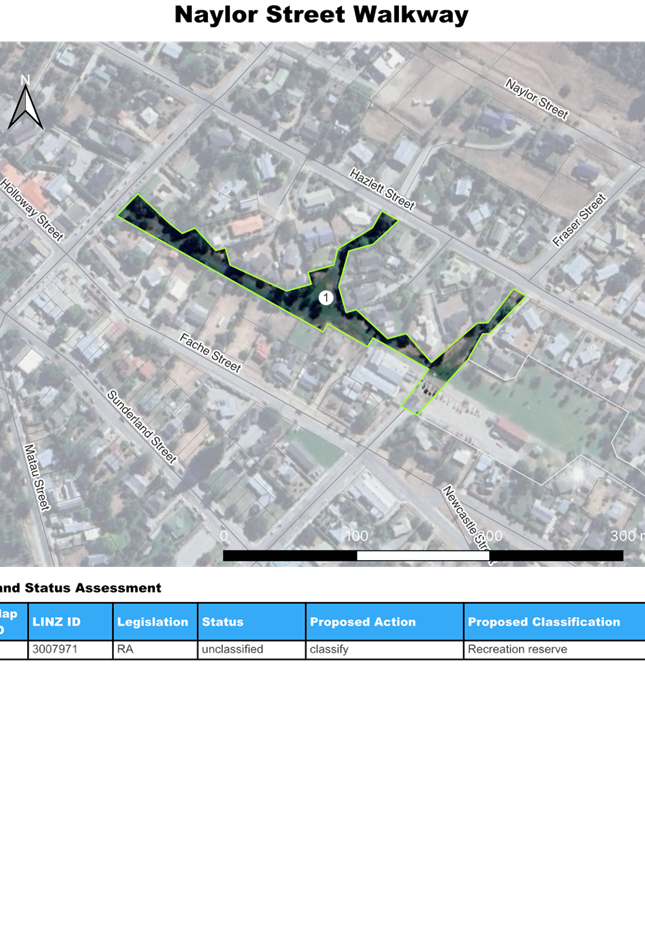
Task: Click the Matau Street label
Action: [x=36, y=478]
